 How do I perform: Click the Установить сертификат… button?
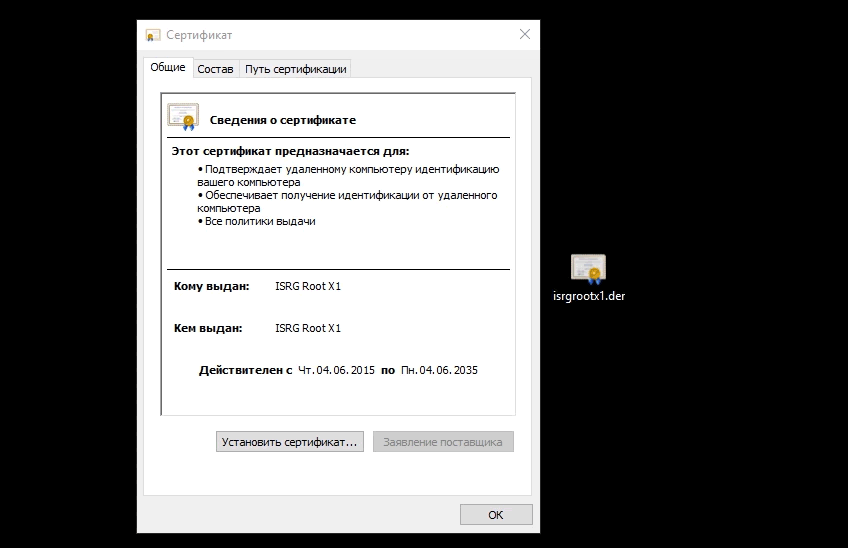pyautogui.click(x=290, y=442)
